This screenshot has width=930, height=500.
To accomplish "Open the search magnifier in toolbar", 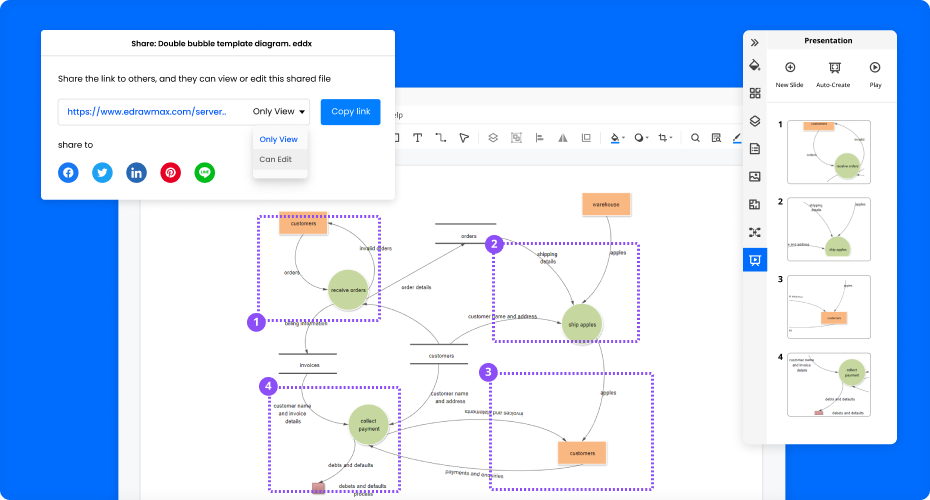I will pyautogui.click(x=695, y=138).
